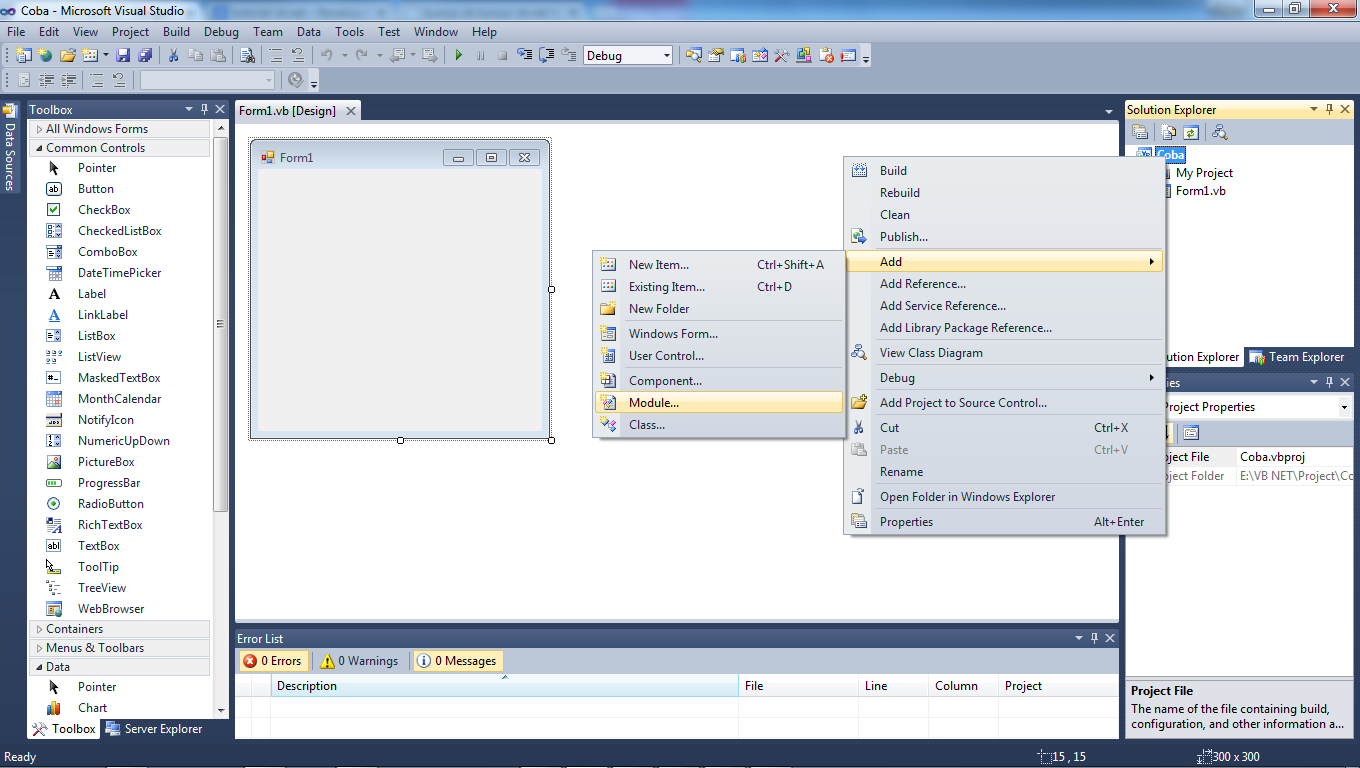Image resolution: width=1360 pixels, height=768 pixels.
Task: Switch to the Server Explorer tab
Action: click(154, 729)
